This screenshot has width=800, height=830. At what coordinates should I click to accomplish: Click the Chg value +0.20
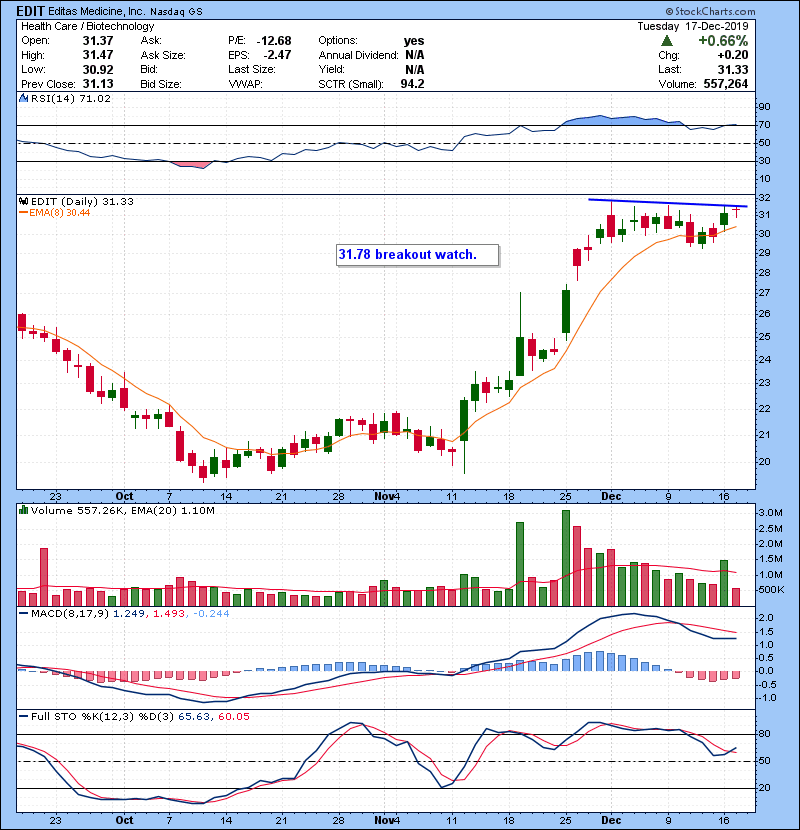coord(733,55)
